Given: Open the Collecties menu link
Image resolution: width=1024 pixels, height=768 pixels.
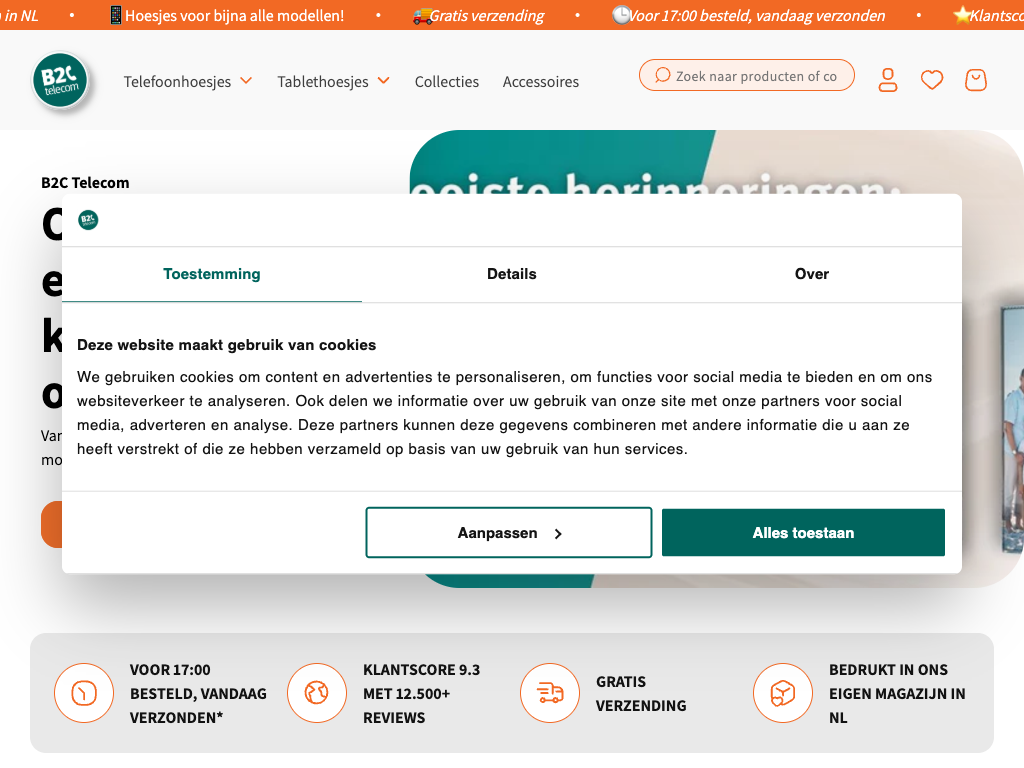Looking at the screenshot, I should tap(447, 82).
